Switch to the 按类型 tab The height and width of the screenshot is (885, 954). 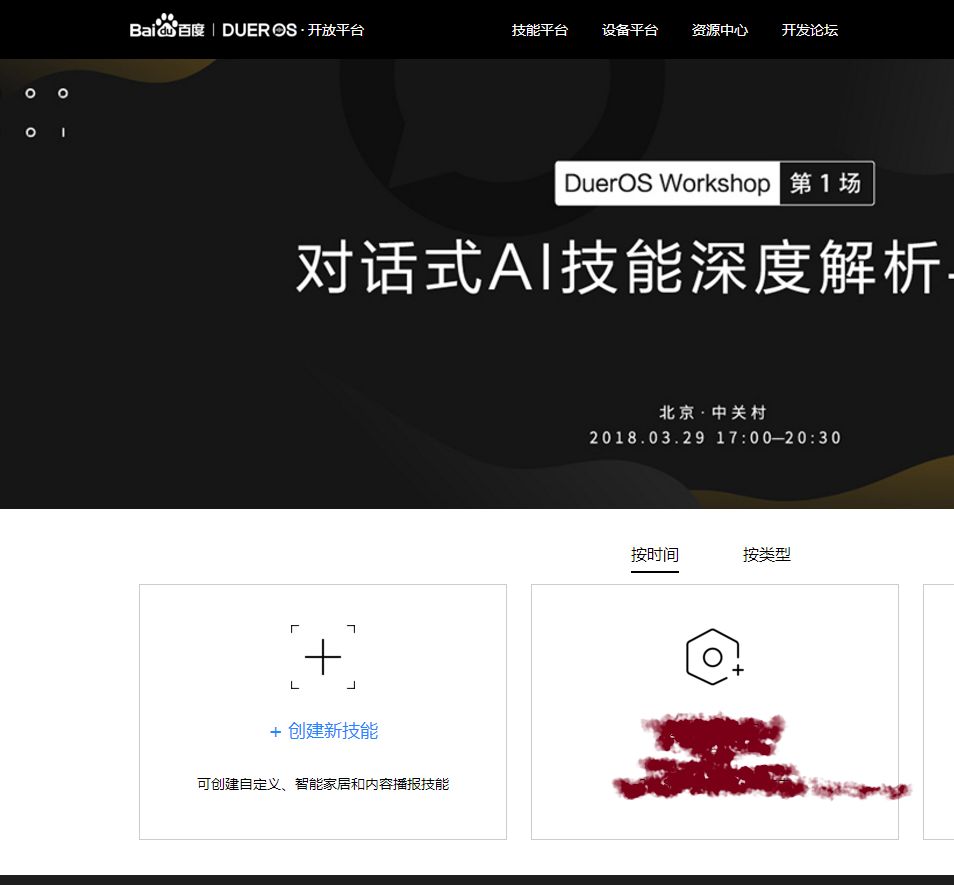pos(767,555)
